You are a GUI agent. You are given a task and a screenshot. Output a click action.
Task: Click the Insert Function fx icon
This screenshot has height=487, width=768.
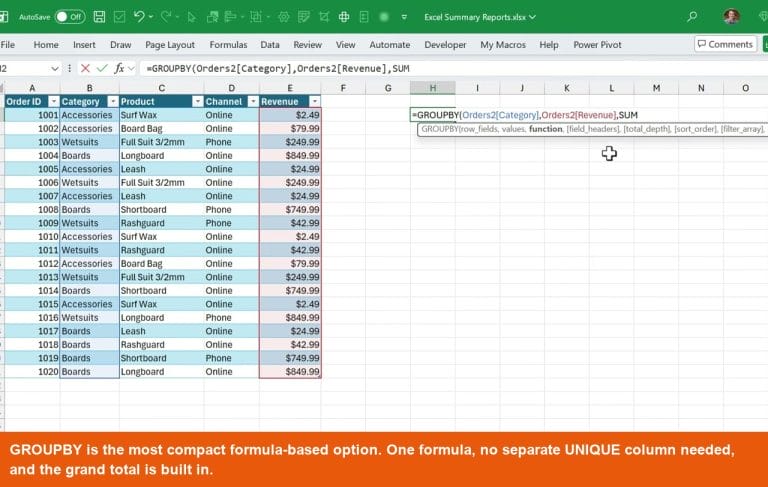click(119, 69)
